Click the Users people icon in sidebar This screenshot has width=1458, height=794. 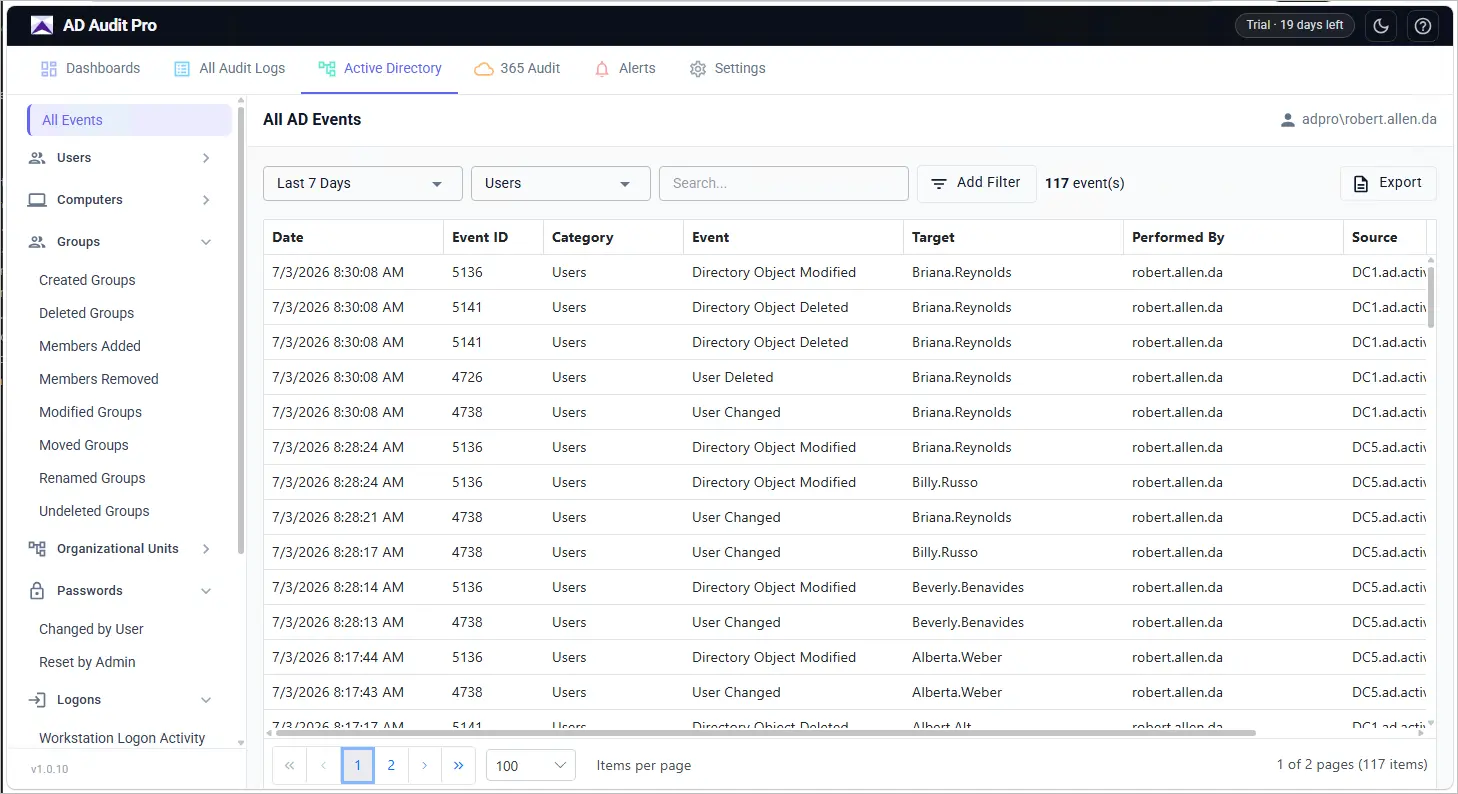pyautogui.click(x=37, y=158)
